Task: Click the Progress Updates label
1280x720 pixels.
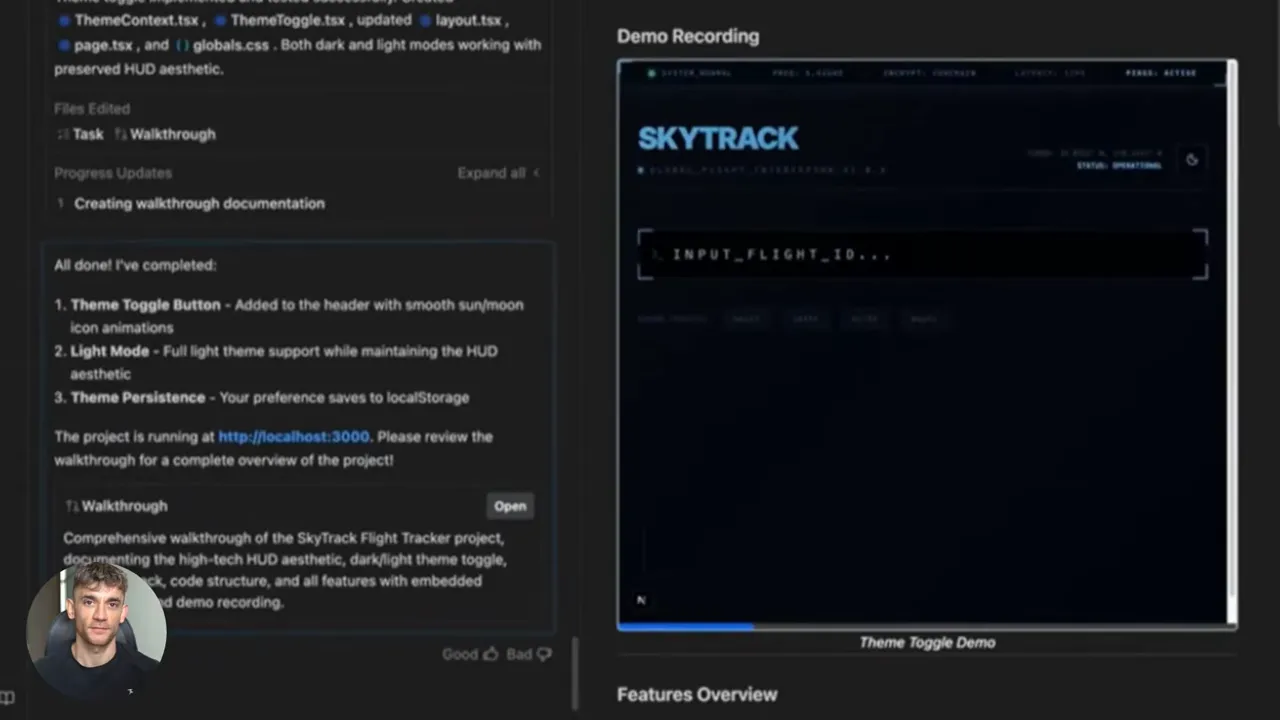Action: pyautogui.click(x=113, y=173)
